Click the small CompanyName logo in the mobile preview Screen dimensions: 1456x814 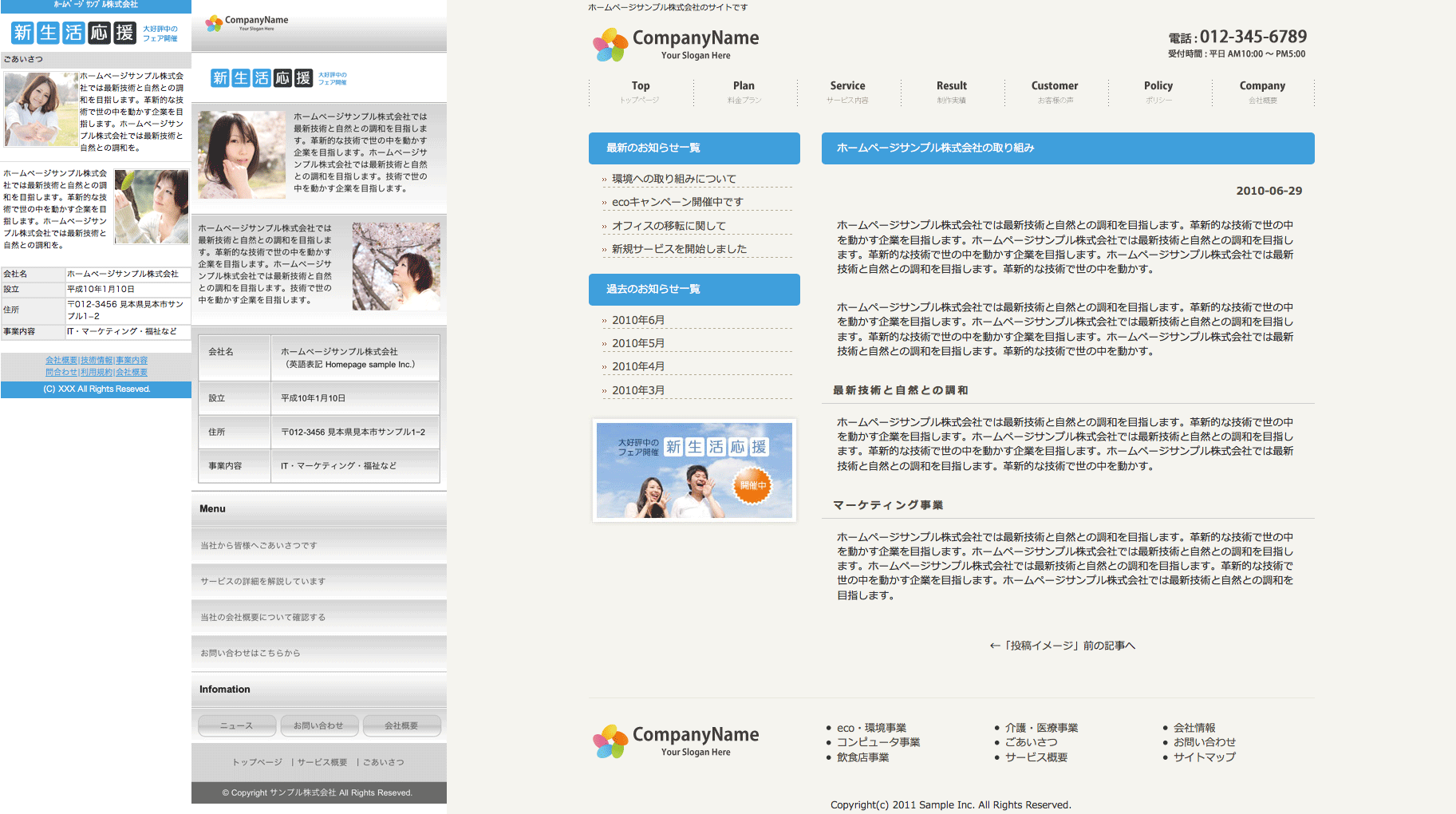(247, 23)
